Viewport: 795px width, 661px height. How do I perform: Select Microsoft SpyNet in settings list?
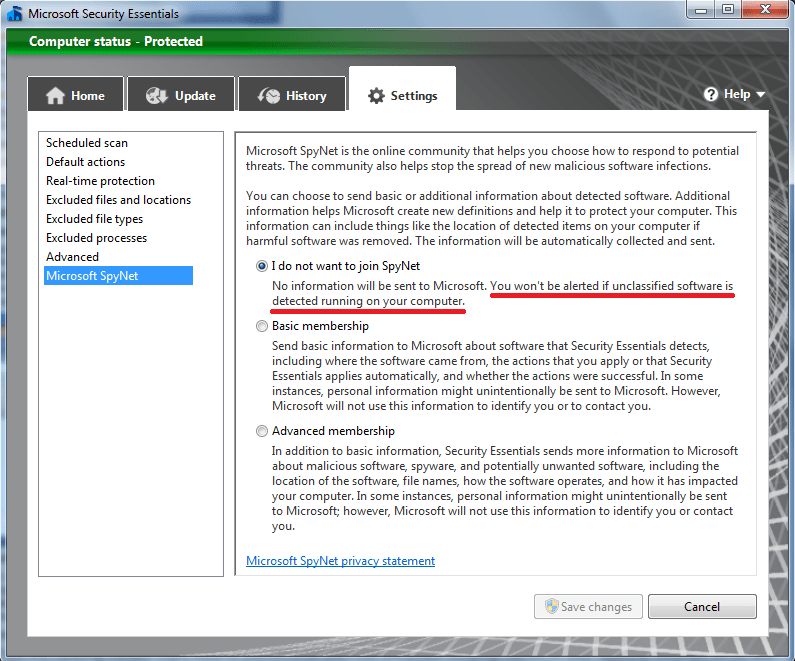pyautogui.click(x=118, y=276)
